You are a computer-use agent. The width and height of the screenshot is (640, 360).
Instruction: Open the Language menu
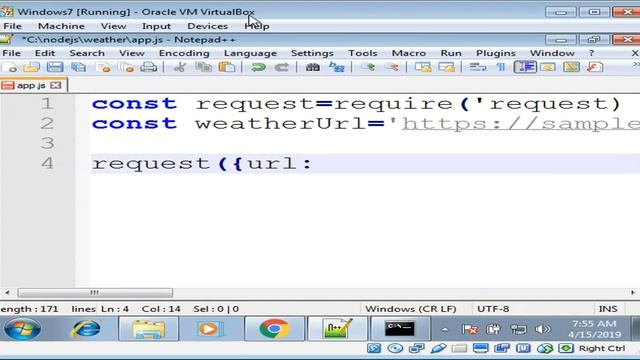click(250, 53)
